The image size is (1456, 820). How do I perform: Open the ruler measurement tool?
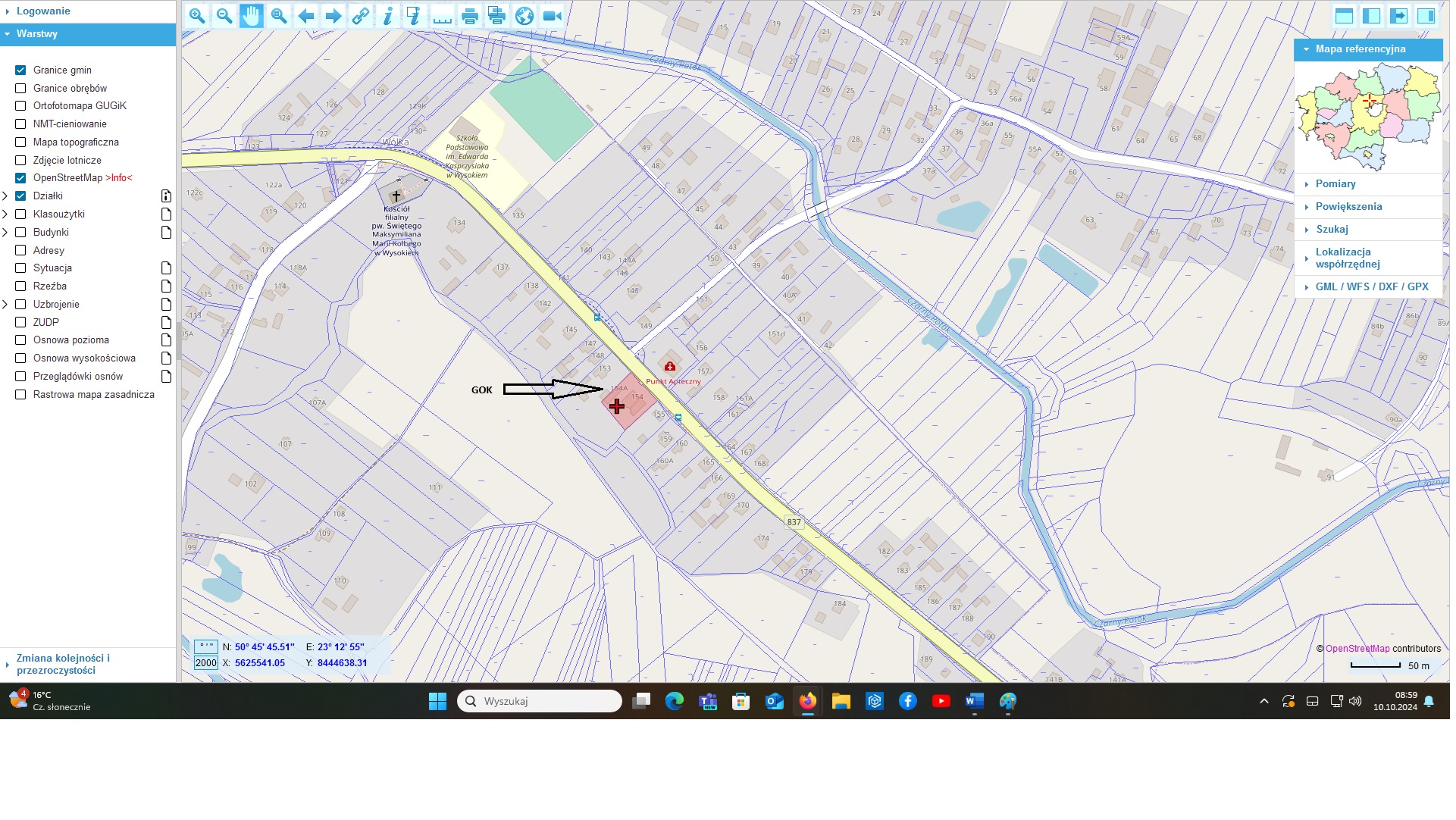coord(443,16)
